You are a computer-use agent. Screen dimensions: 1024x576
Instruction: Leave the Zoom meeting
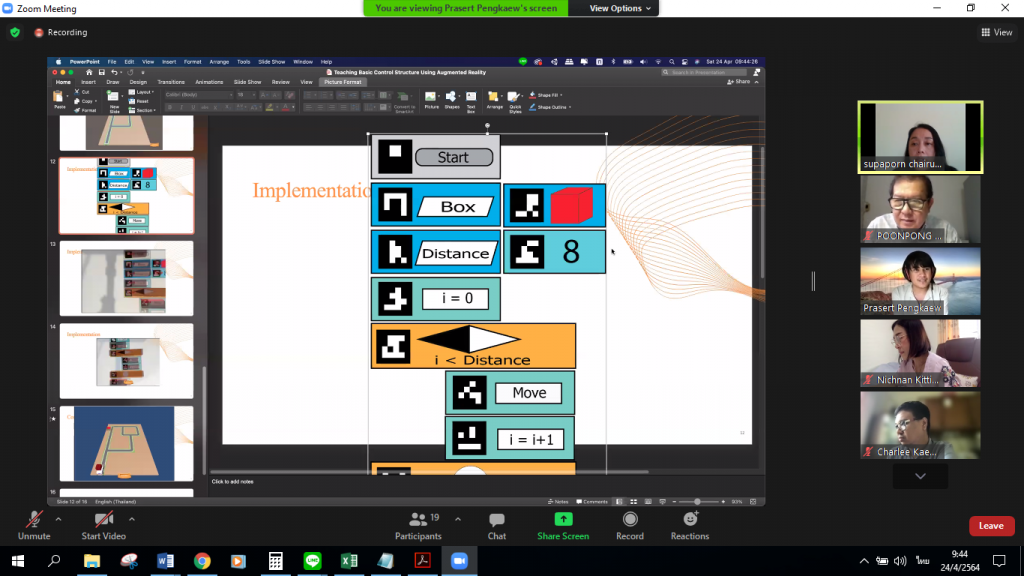click(x=991, y=526)
